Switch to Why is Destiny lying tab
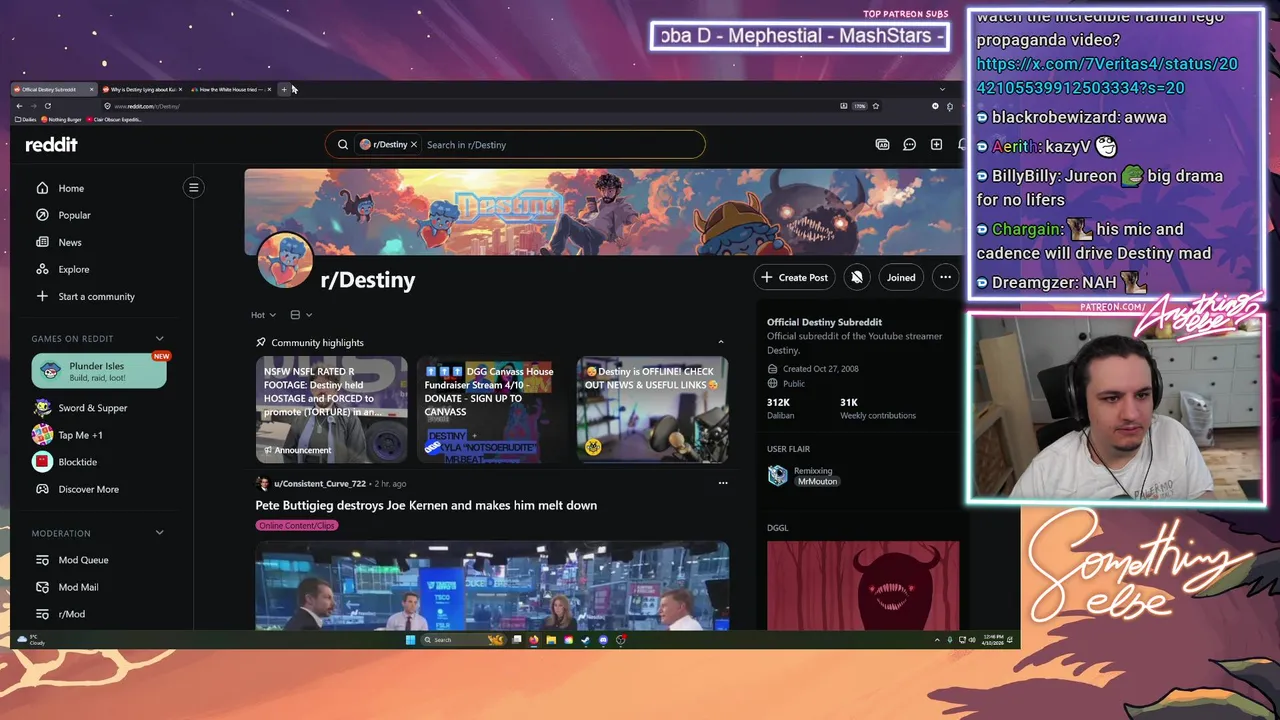Image resolution: width=1280 pixels, height=720 pixels. click(x=142, y=89)
